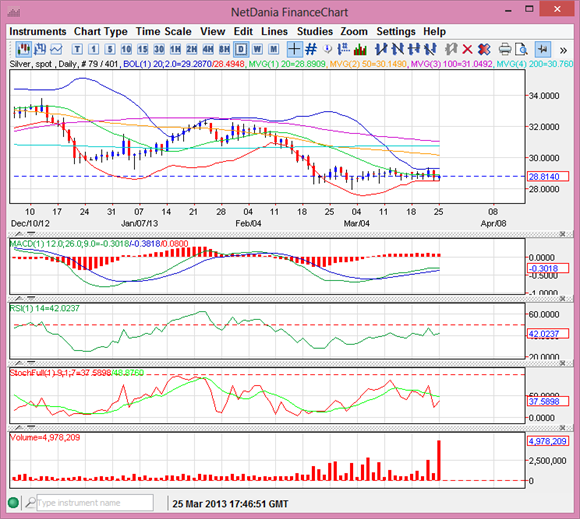Select the fourth blue line drawing tool

(430, 49)
